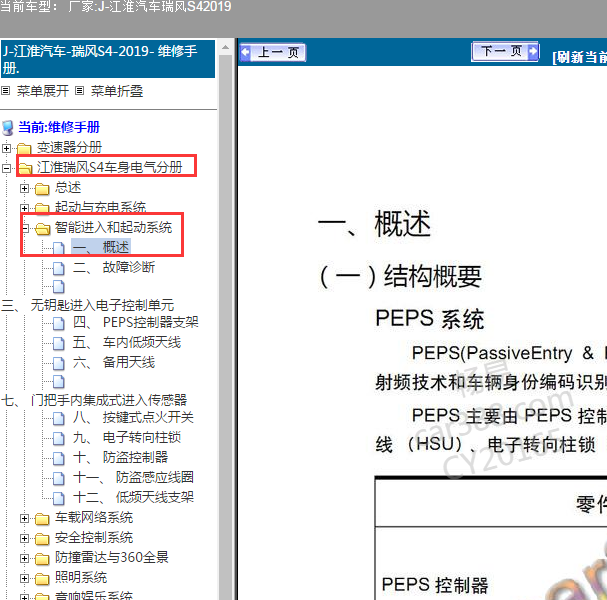The width and height of the screenshot is (607, 600).
Task: Click the icon beside 菜单展开
Action: point(5,91)
